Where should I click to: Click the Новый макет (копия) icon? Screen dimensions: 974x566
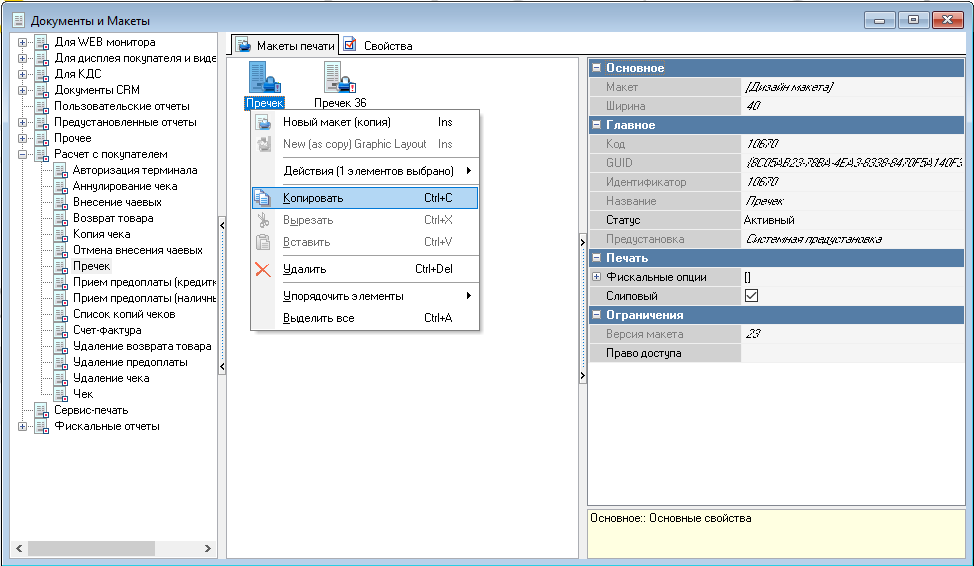(x=263, y=122)
